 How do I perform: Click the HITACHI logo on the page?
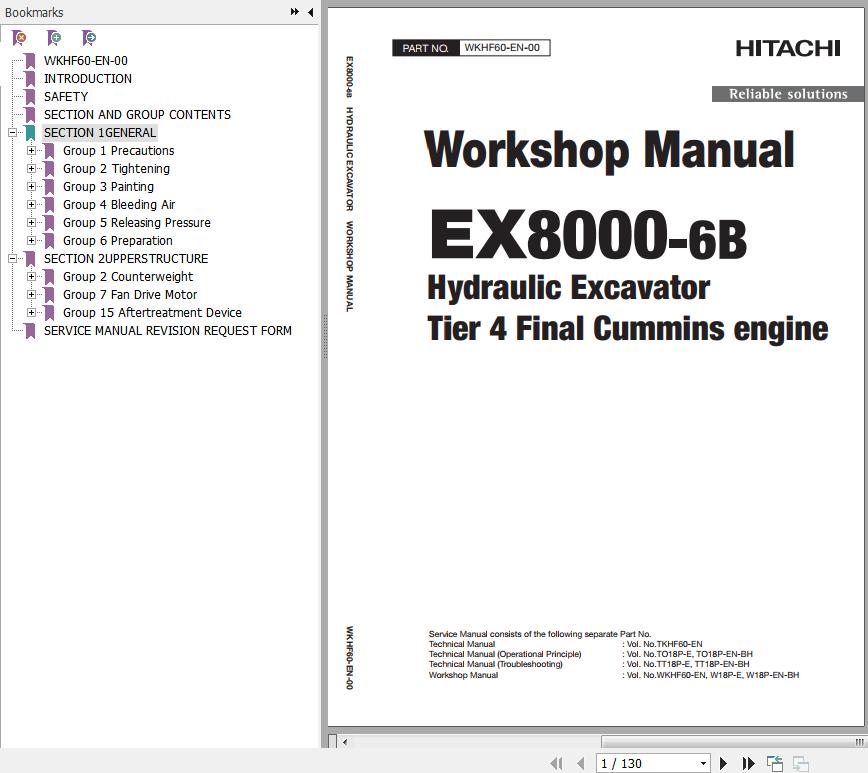[788, 48]
